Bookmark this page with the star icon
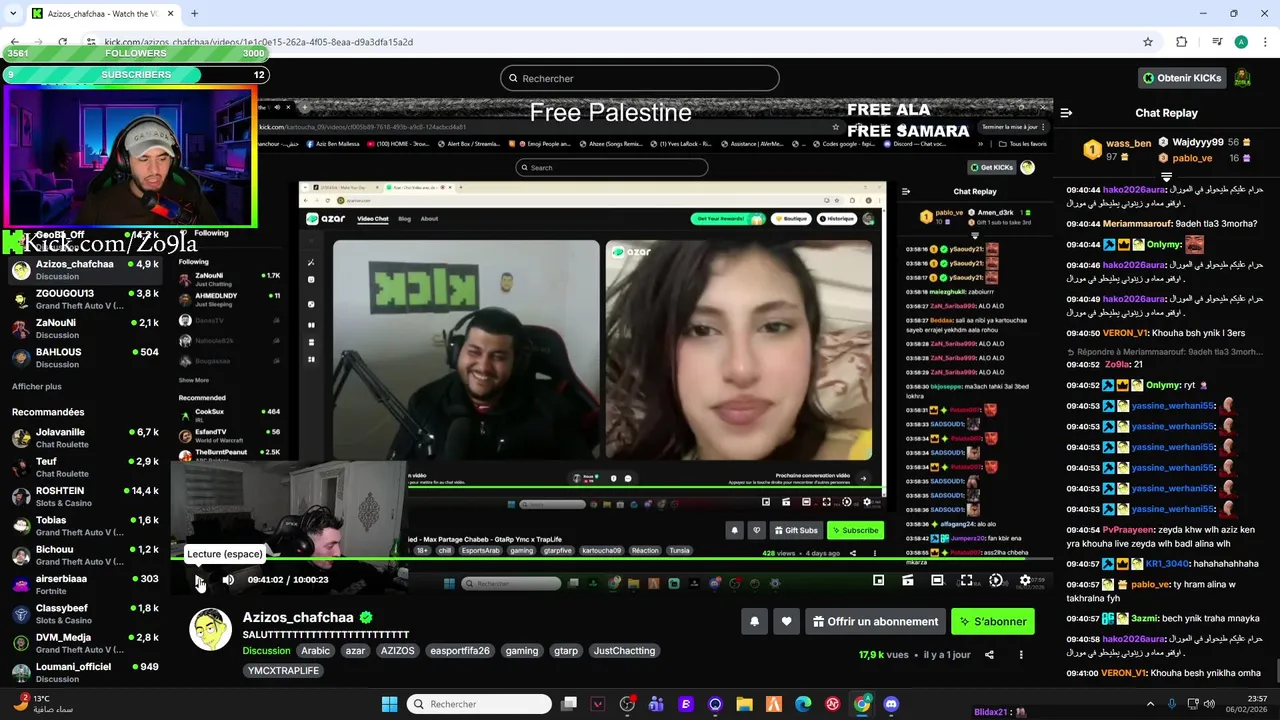 point(1148,42)
